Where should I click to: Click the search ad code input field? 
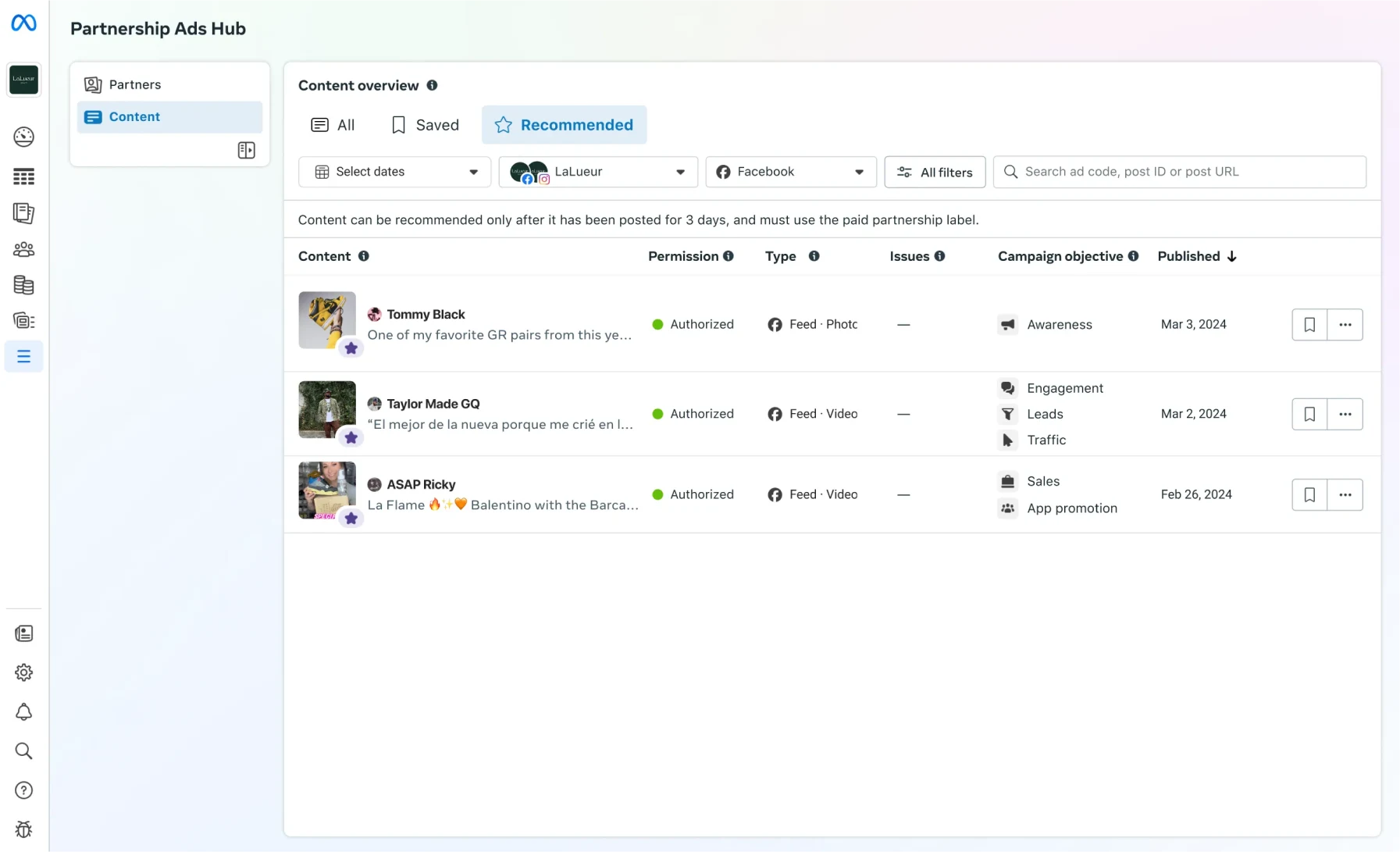click(1179, 172)
